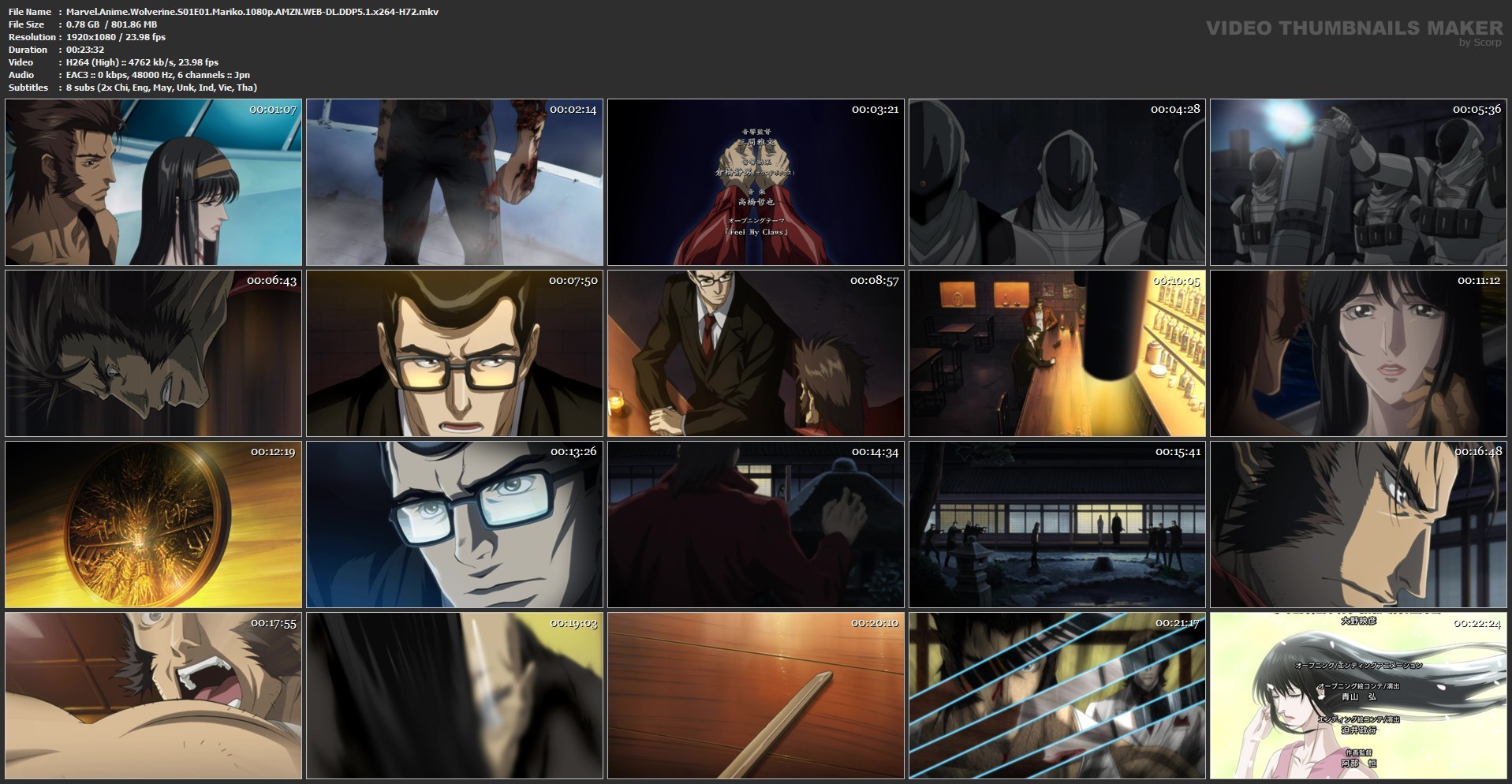Click the subtitles line listing 8 subs
Image resolution: width=1512 pixels, height=784 pixels.
click(x=162, y=88)
